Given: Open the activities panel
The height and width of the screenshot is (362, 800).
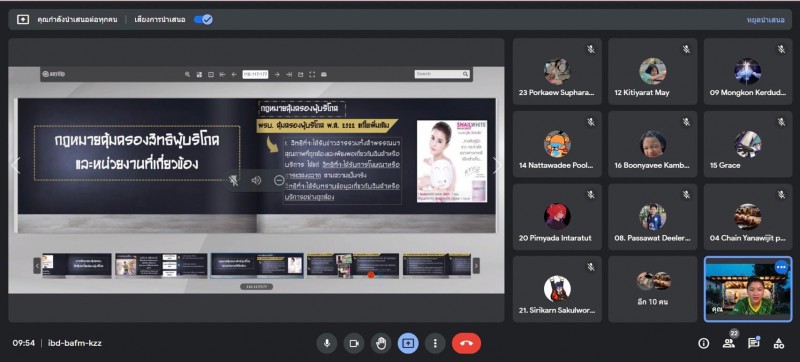Looking at the screenshot, I should [x=779, y=344].
